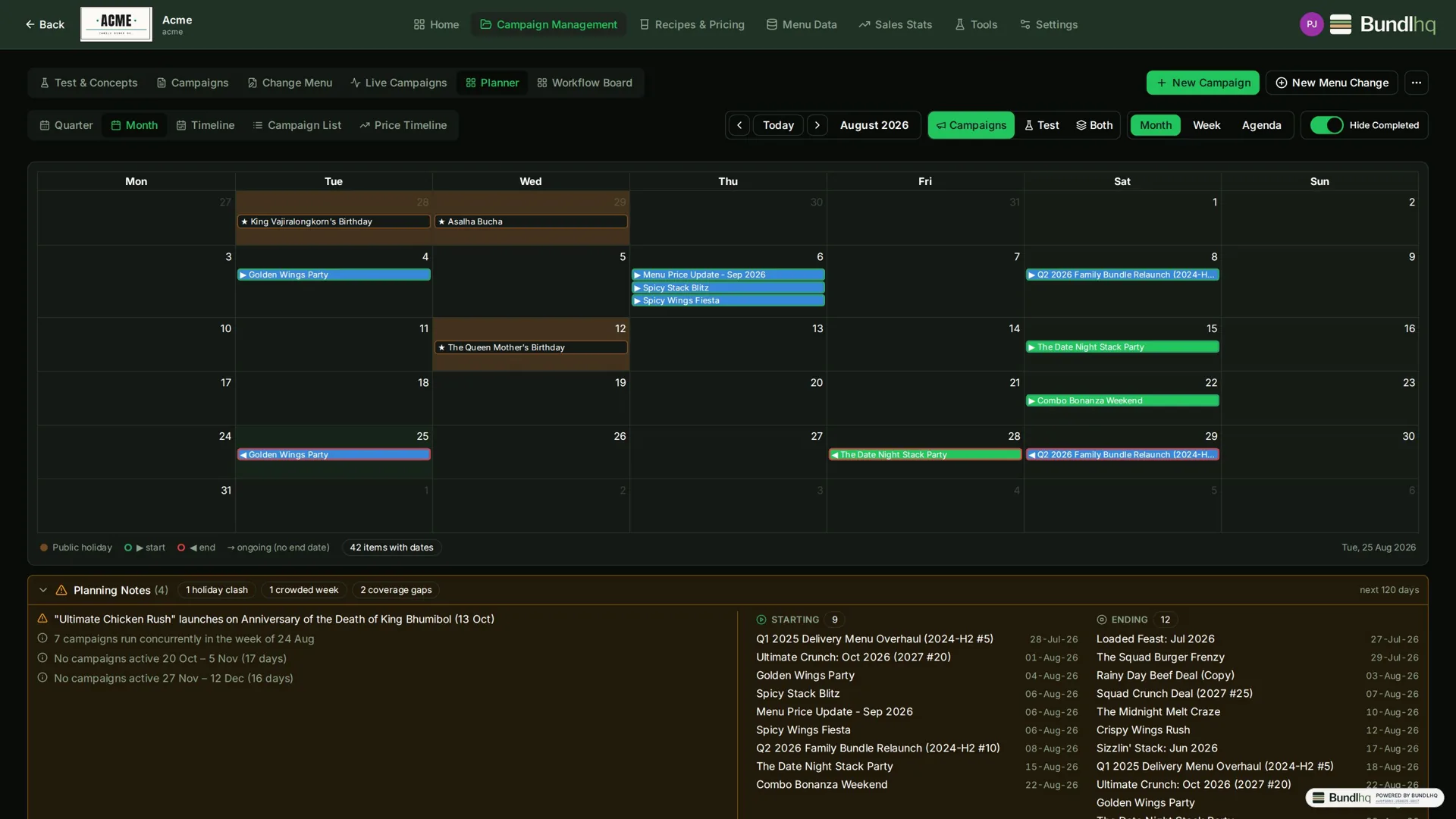Switch calendar to Agenda view
This screenshot has height=819, width=1456.
click(1261, 125)
